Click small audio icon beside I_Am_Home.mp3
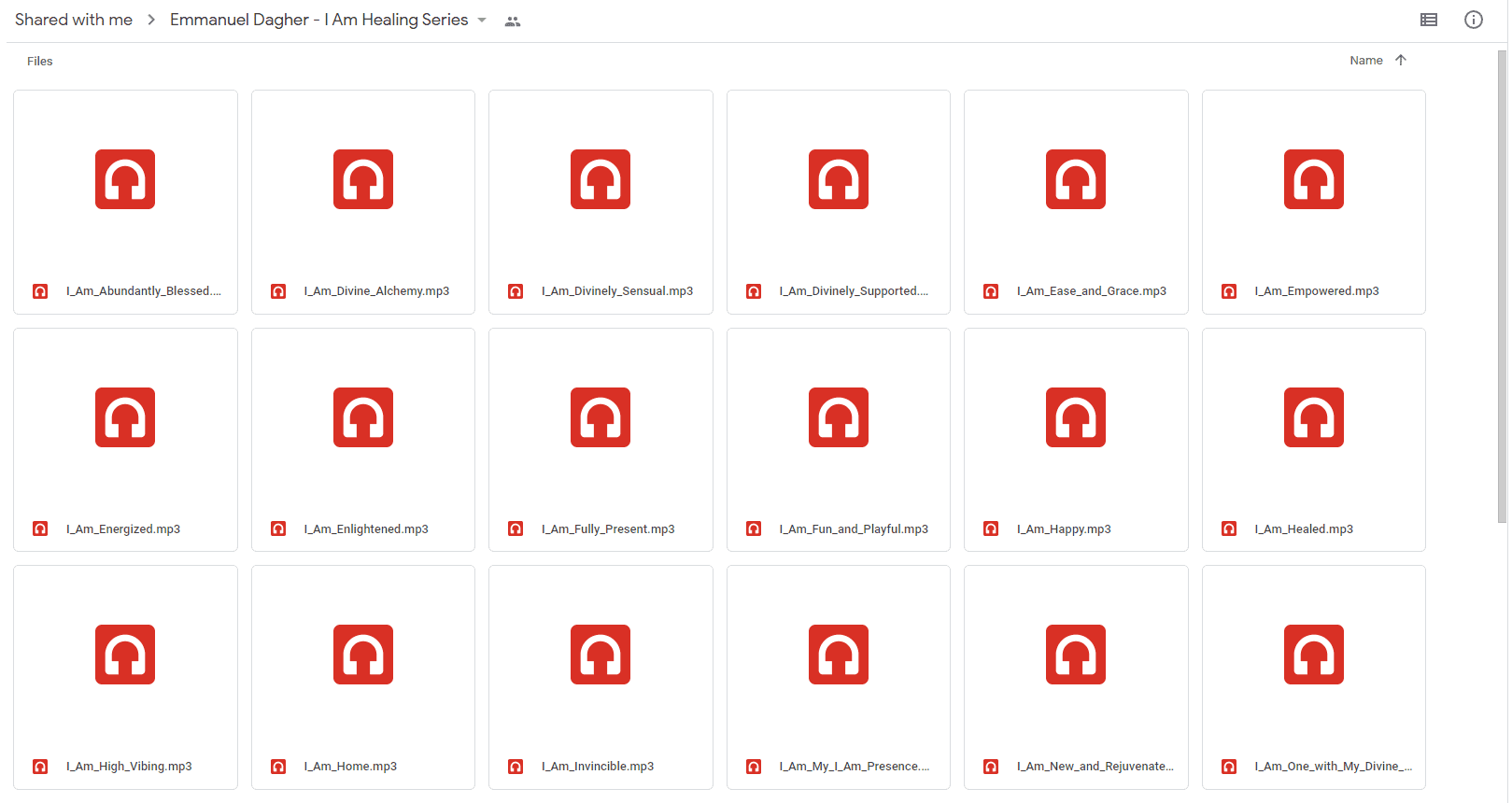Screen dimensions: 1512x803 tap(278, 767)
